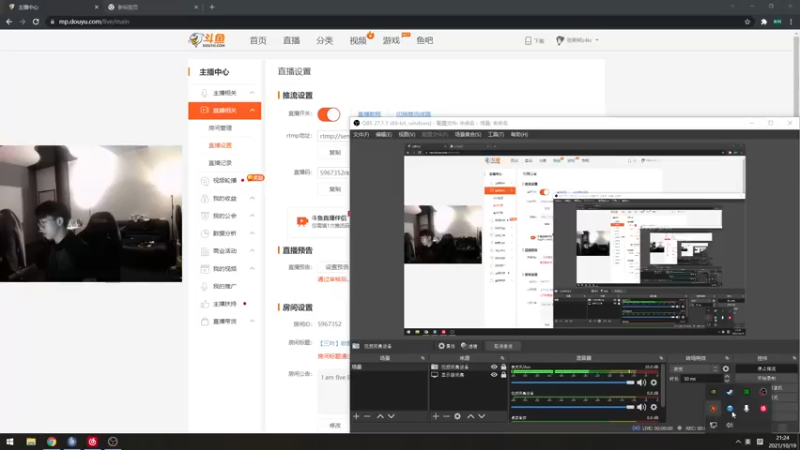This screenshot has height=450, width=800.
Task: Move scene down with arrow icon
Action: (x=391, y=416)
